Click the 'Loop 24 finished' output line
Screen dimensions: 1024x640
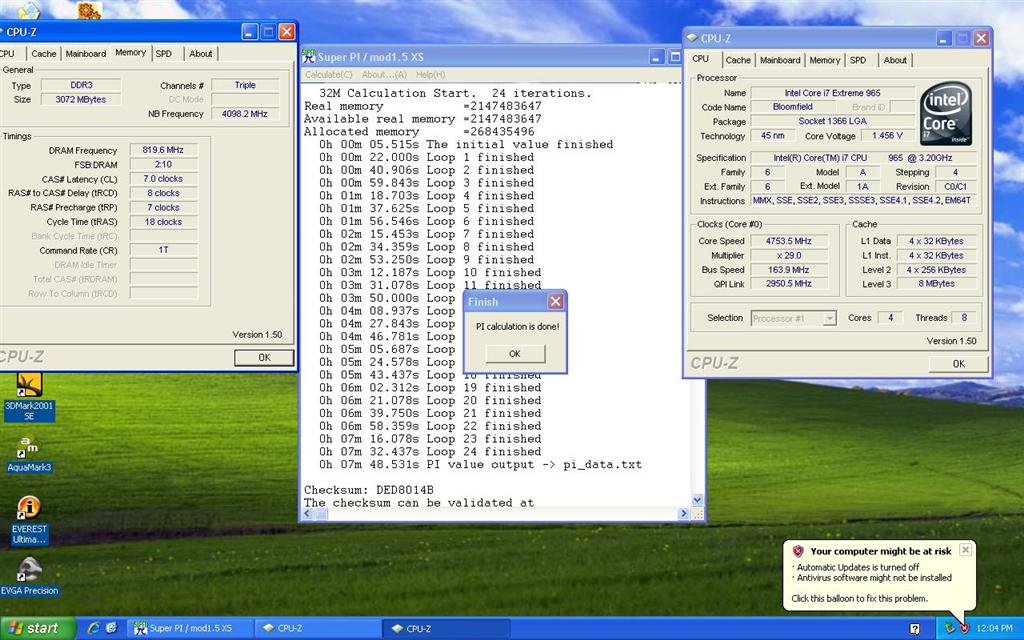[430, 451]
